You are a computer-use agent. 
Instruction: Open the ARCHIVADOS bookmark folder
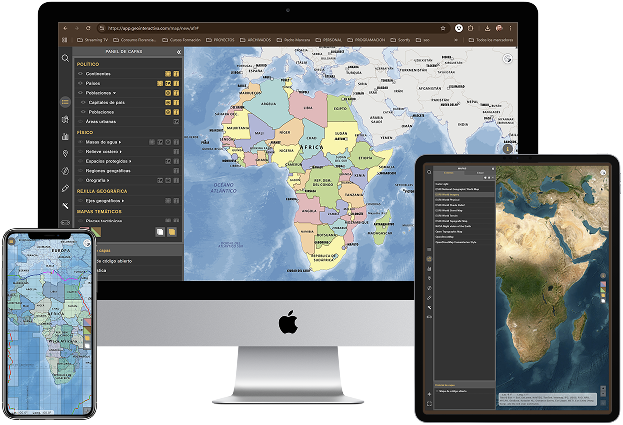pyautogui.click(x=255, y=40)
